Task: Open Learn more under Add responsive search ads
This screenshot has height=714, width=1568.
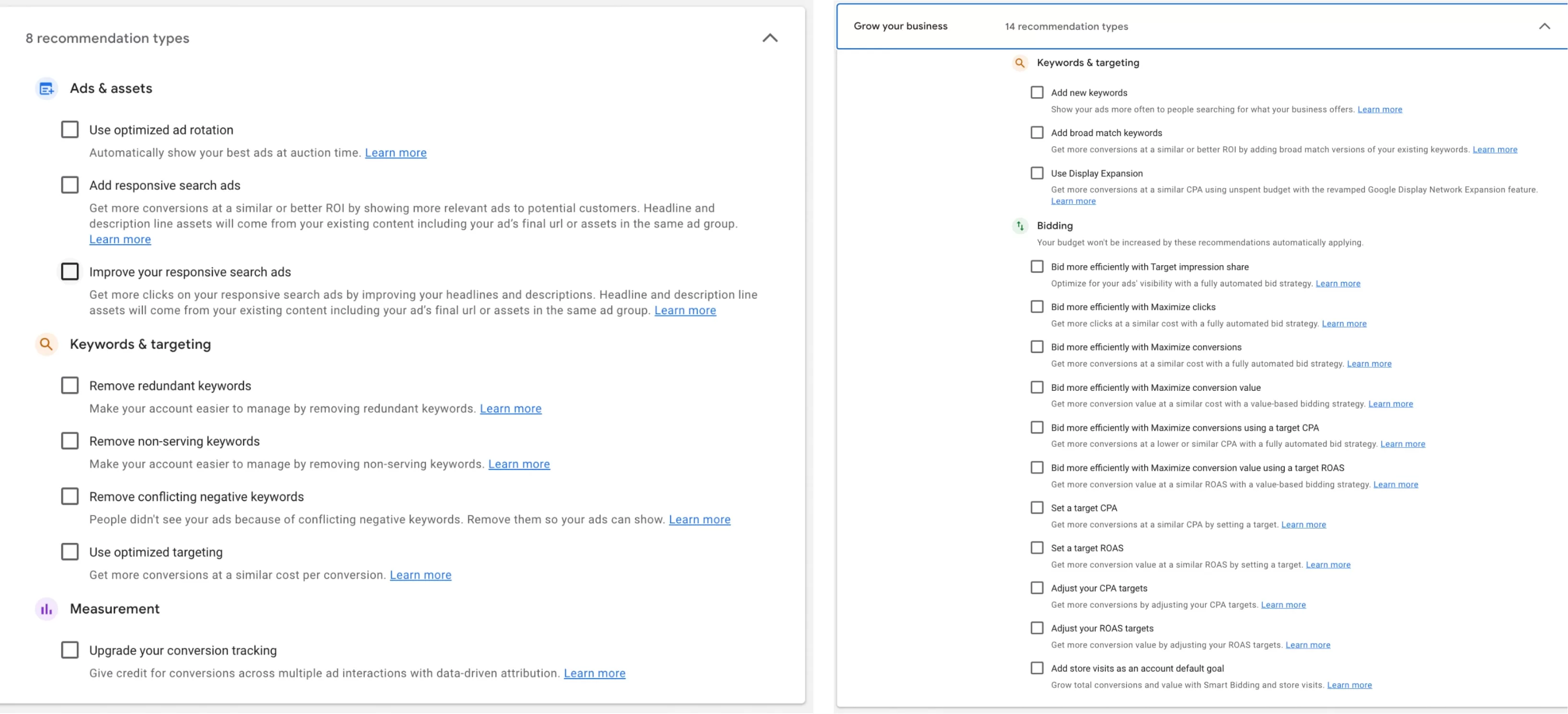Action: tap(120, 240)
